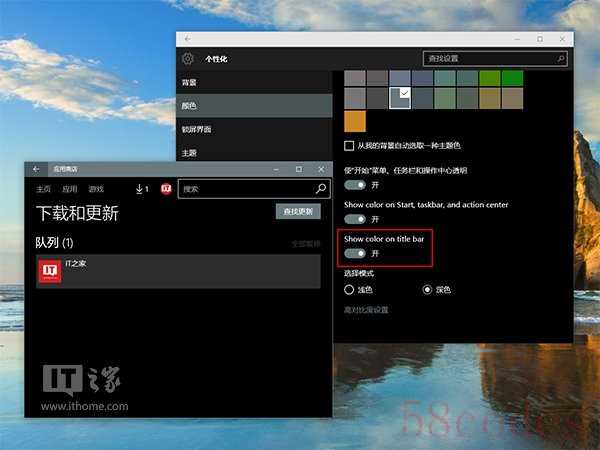Select the 深色 dark mode radio button
Screen dimensions: 600x450
pyautogui.click(x=427, y=290)
